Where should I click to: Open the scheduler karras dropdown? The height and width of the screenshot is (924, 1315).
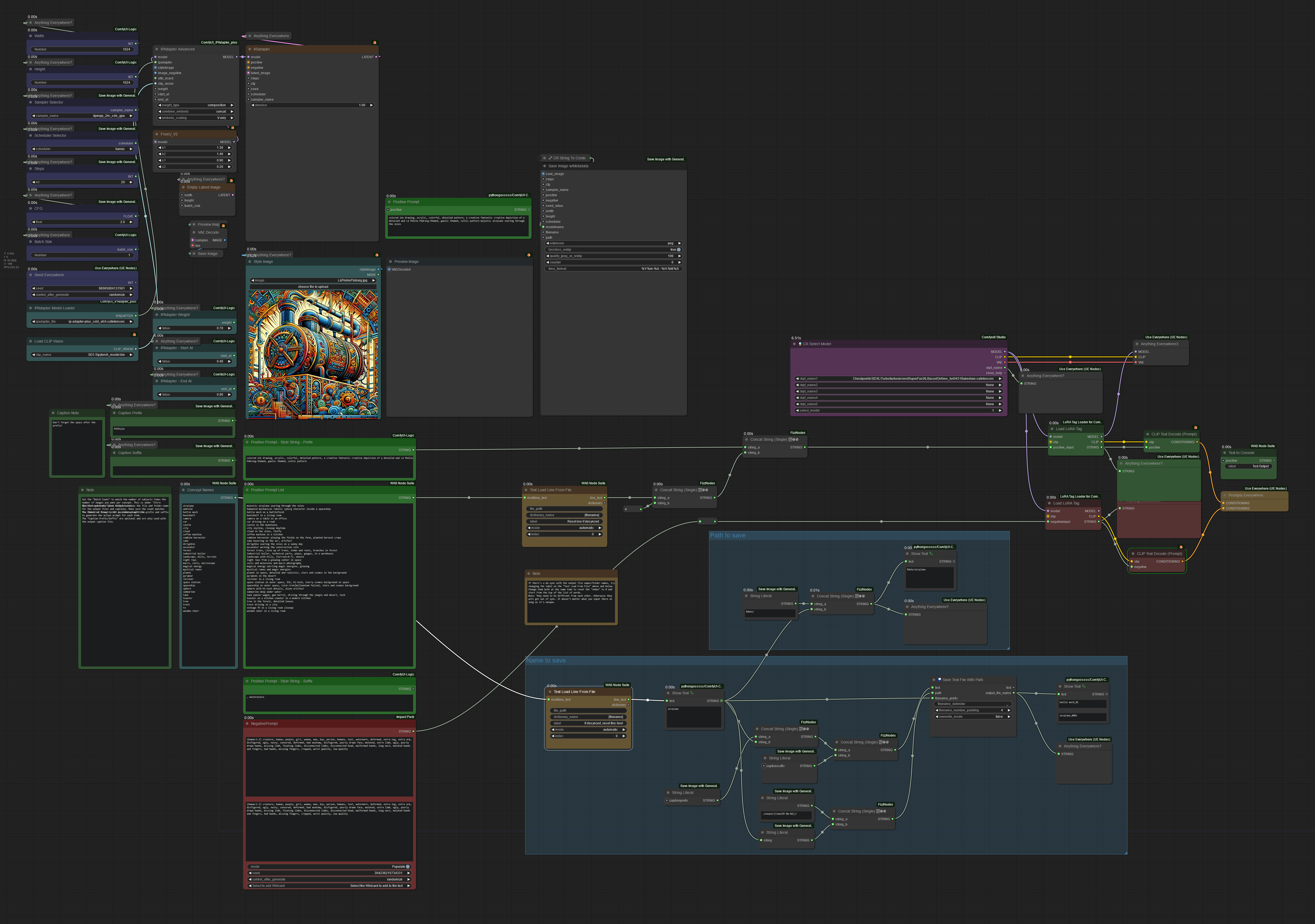coord(82,149)
